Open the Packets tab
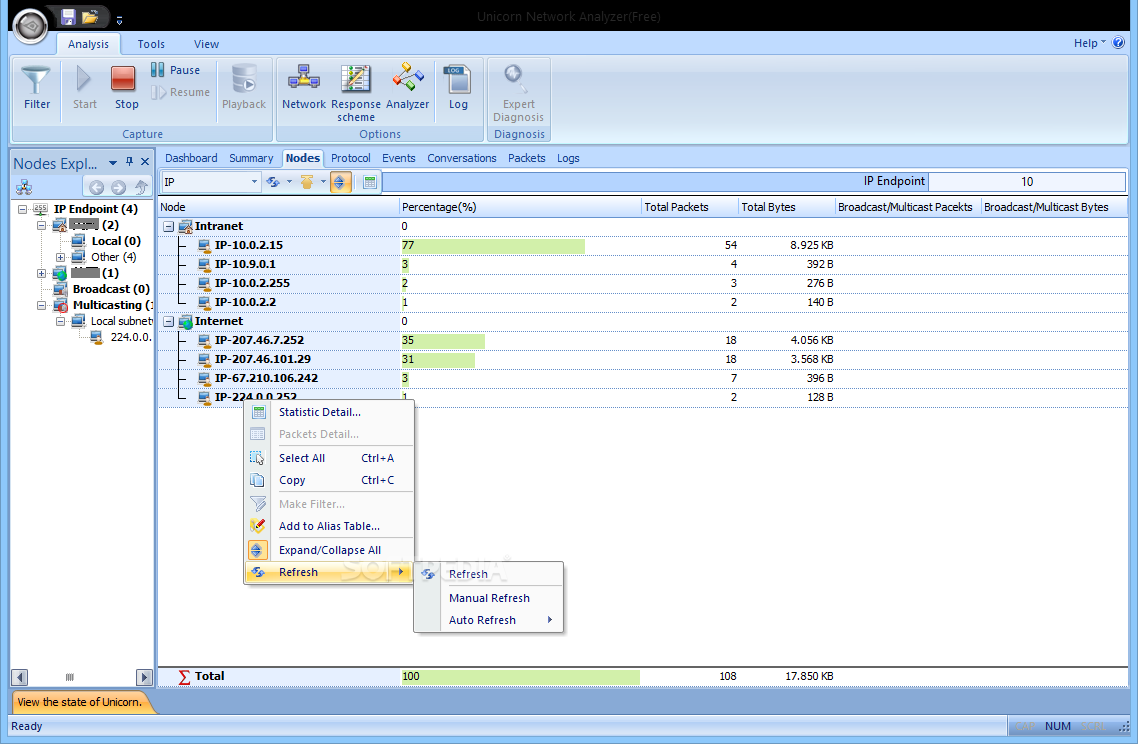This screenshot has width=1138, height=744. click(x=526, y=158)
